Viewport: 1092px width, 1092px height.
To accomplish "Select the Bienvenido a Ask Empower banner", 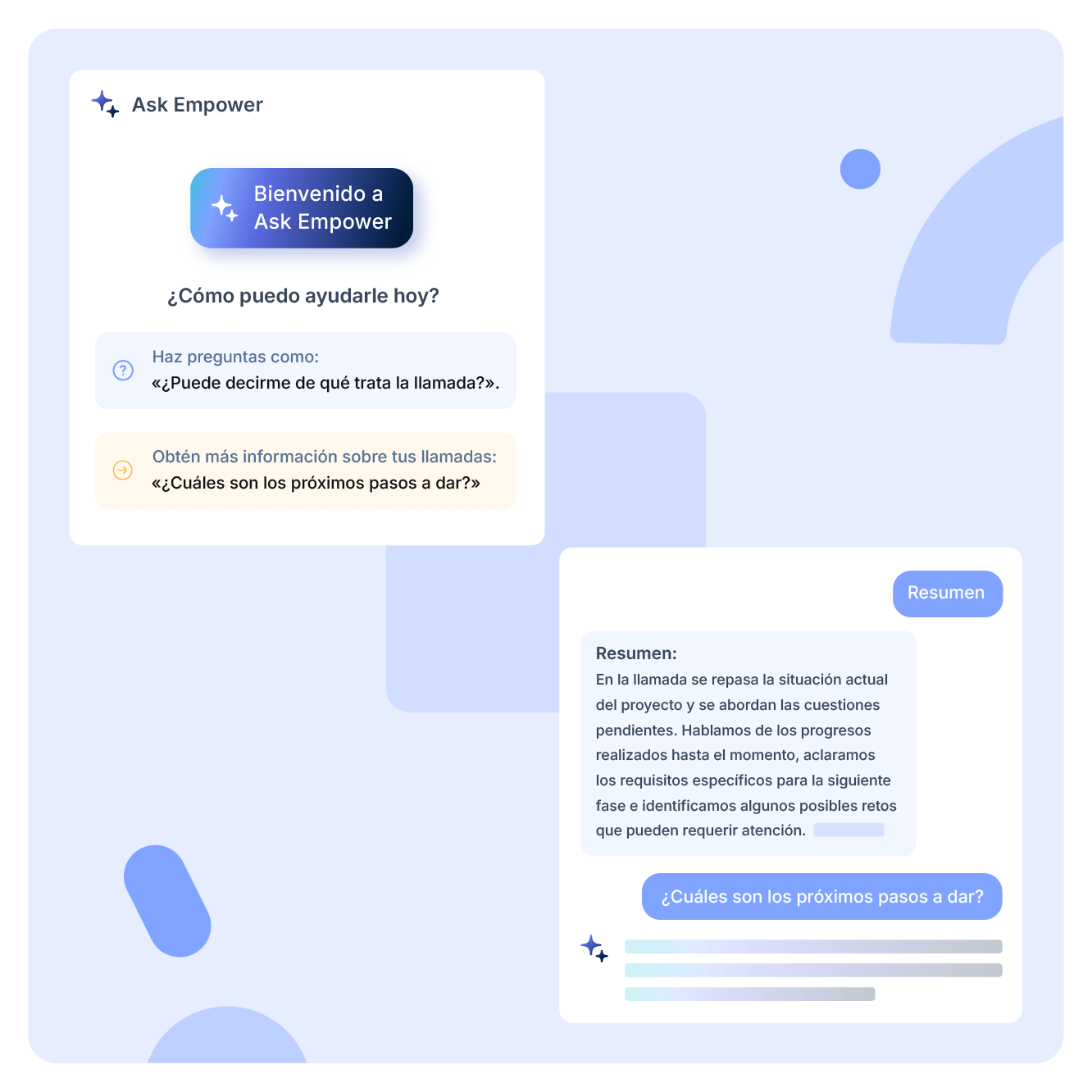I will tap(302, 208).
